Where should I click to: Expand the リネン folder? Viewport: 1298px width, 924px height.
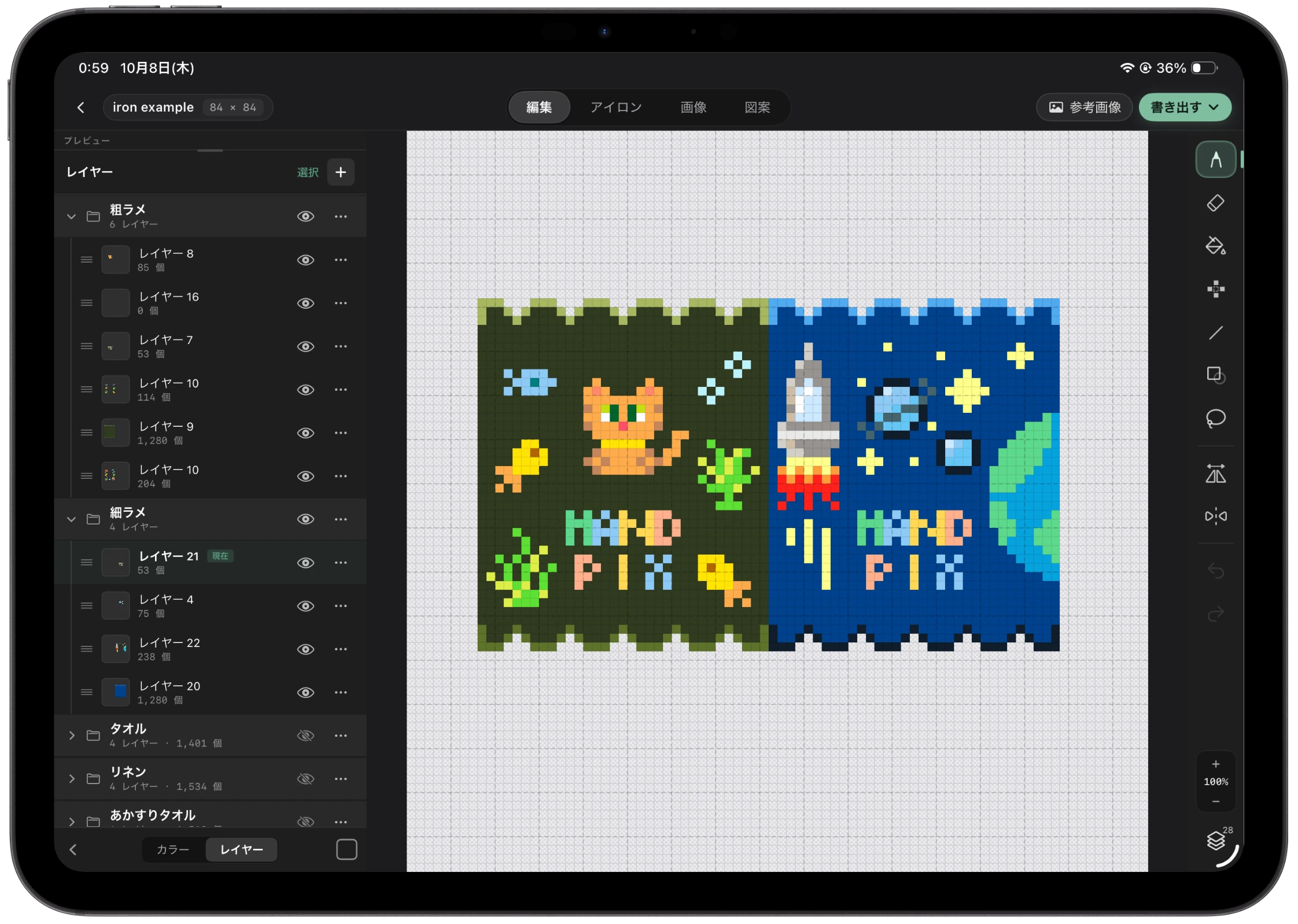point(71,779)
